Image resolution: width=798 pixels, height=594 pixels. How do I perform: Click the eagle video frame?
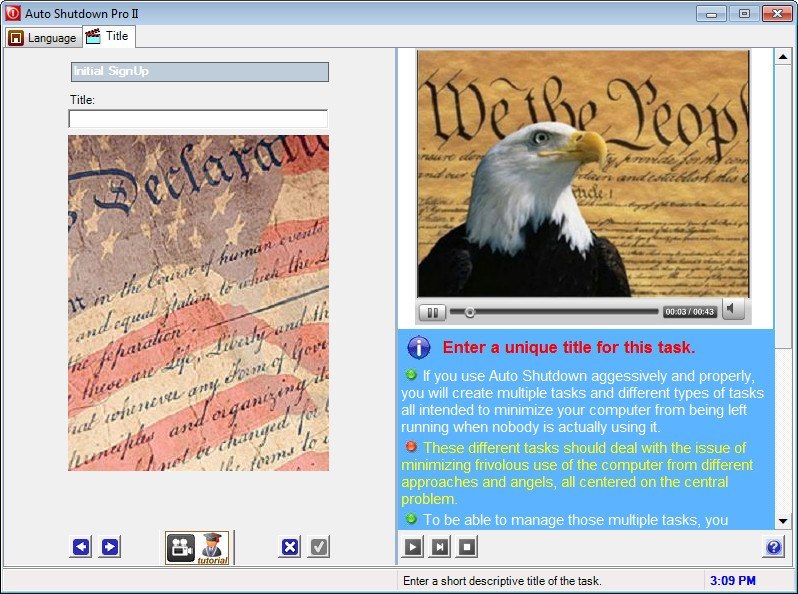(583, 173)
